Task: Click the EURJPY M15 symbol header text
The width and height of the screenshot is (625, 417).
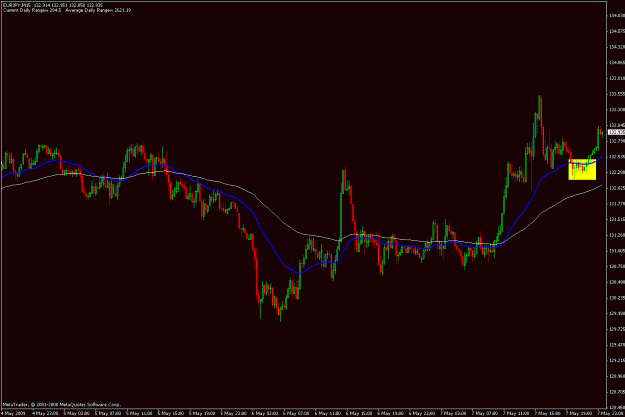Action: coord(17,5)
